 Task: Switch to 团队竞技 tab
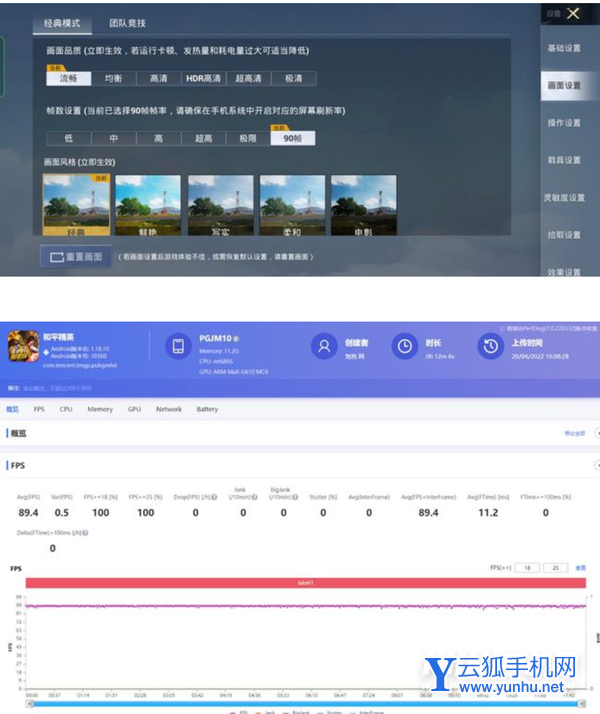127,23
